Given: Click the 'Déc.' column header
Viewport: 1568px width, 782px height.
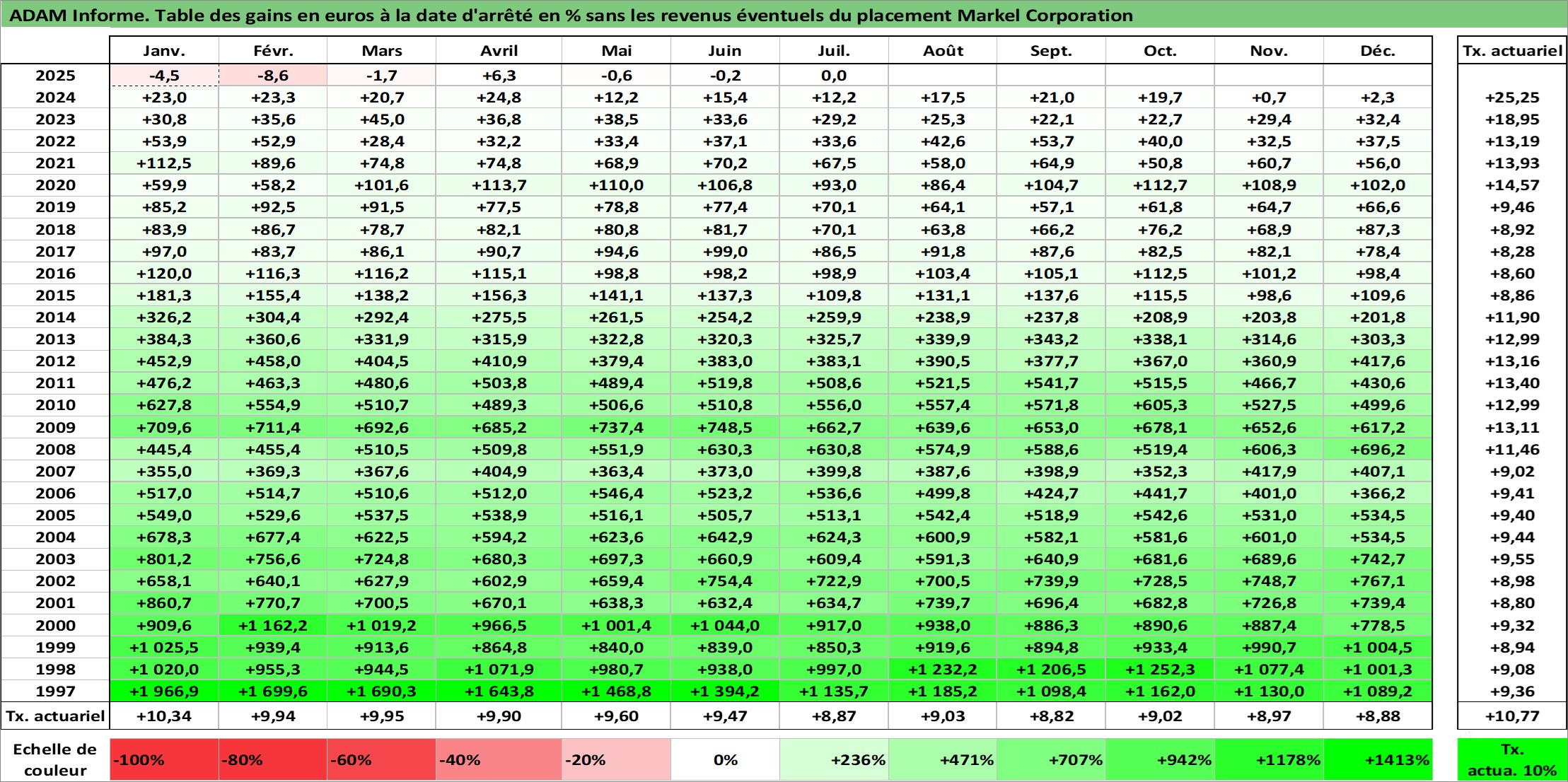Looking at the screenshot, I should (1378, 51).
